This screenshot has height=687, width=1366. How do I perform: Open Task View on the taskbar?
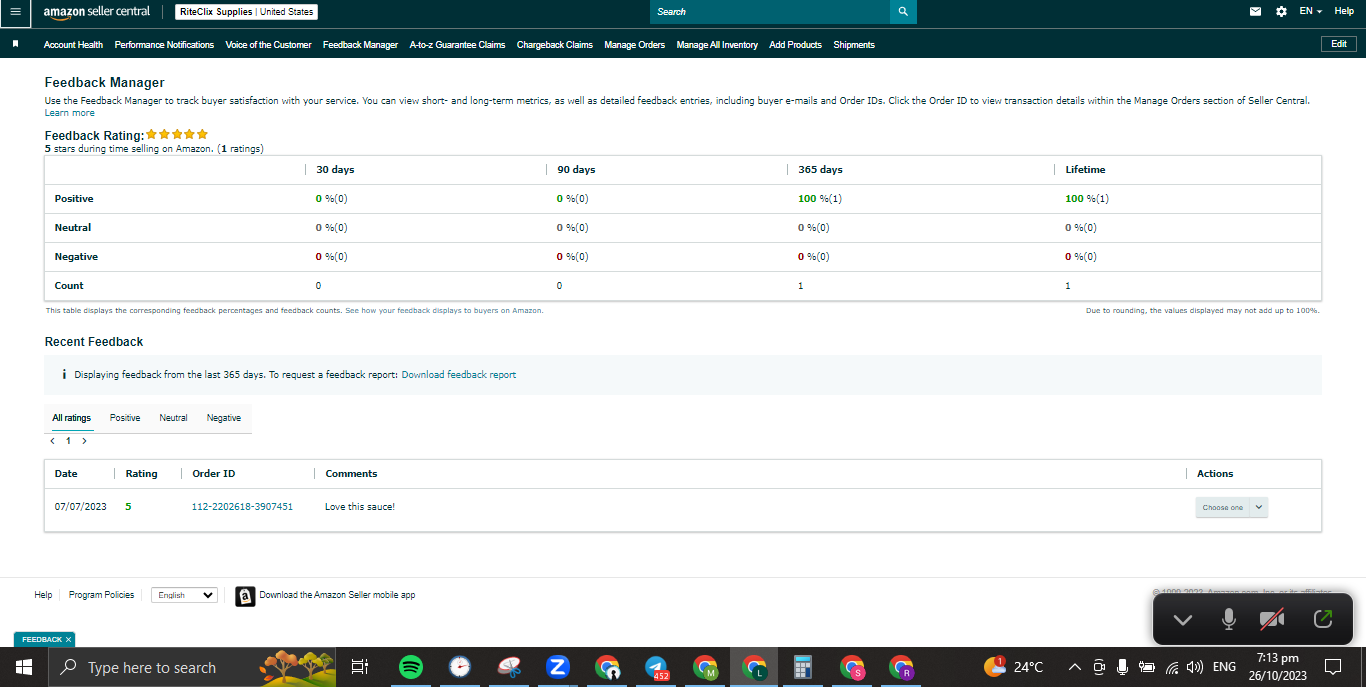tap(361, 667)
